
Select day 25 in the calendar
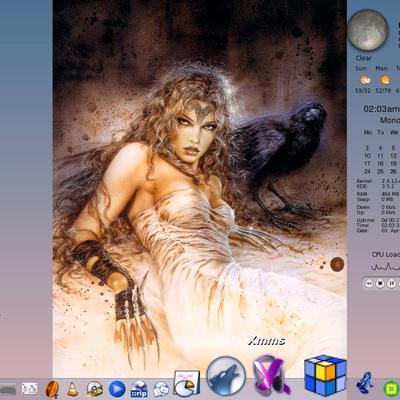click(x=380, y=171)
